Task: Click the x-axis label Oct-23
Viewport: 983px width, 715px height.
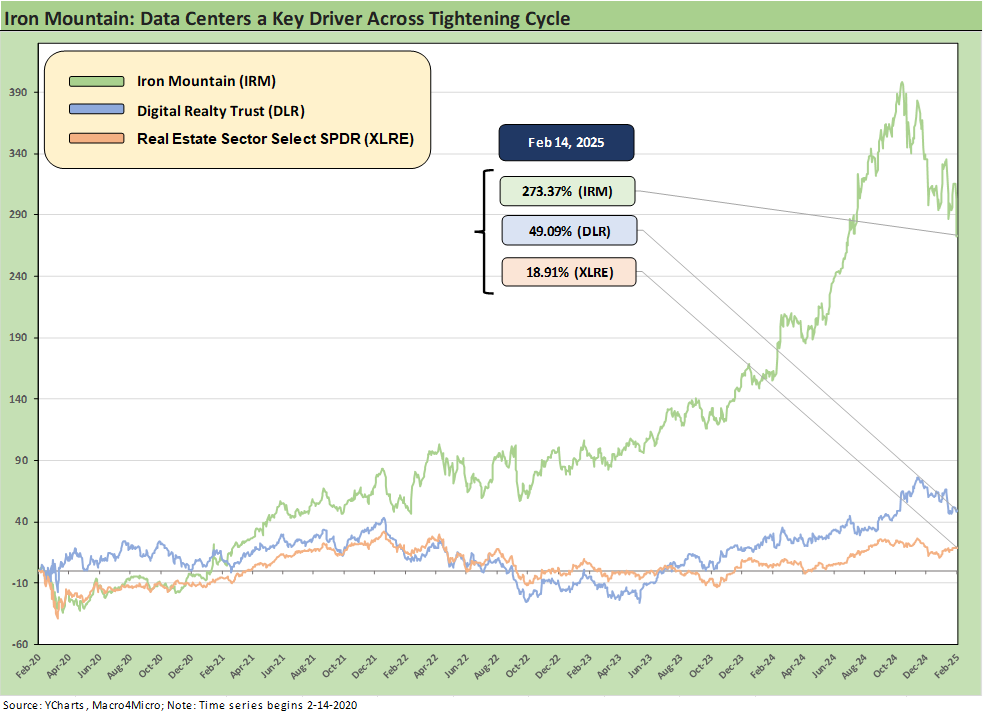Action: pos(701,666)
